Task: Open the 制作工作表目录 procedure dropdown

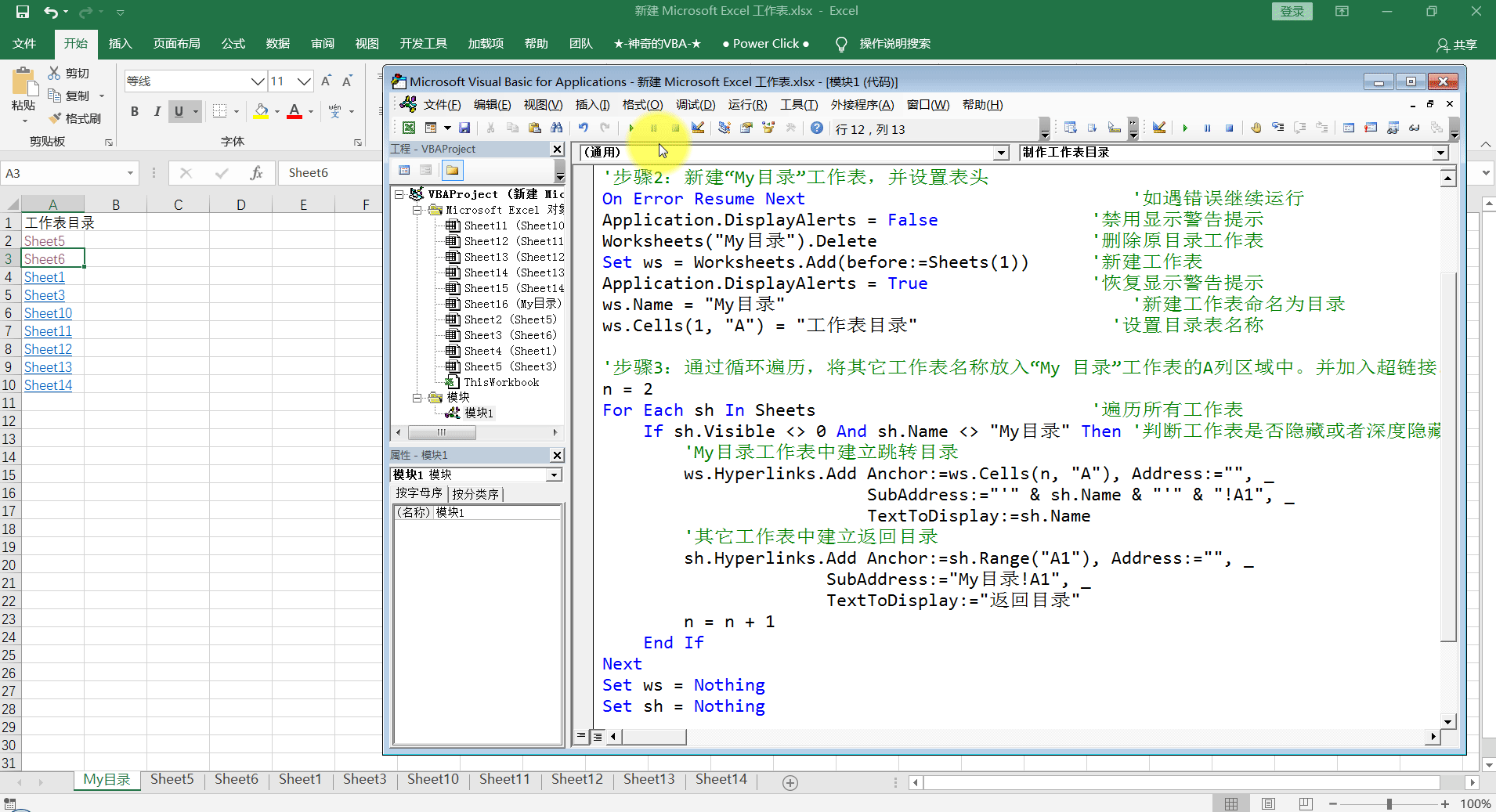Action: click(1440, 153)
